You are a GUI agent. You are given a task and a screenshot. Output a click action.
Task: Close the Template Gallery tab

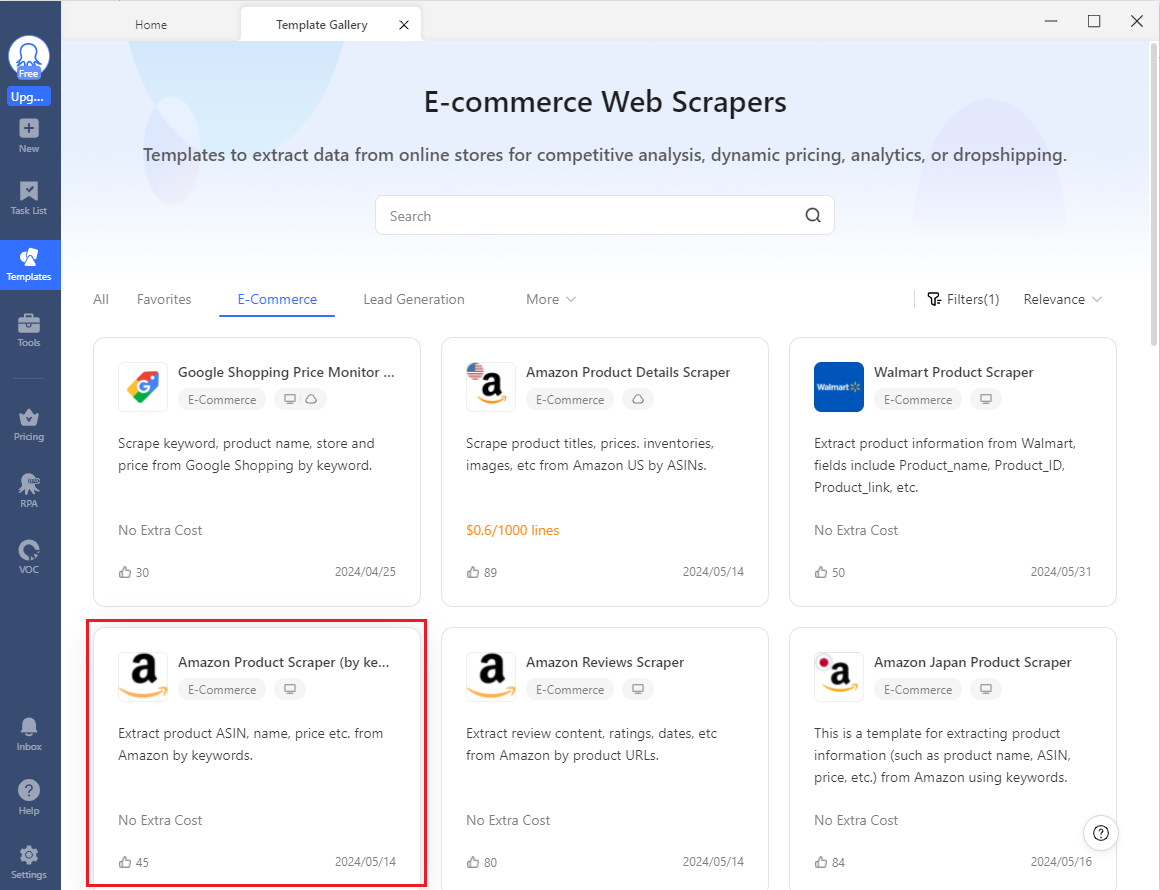(404, 25)
